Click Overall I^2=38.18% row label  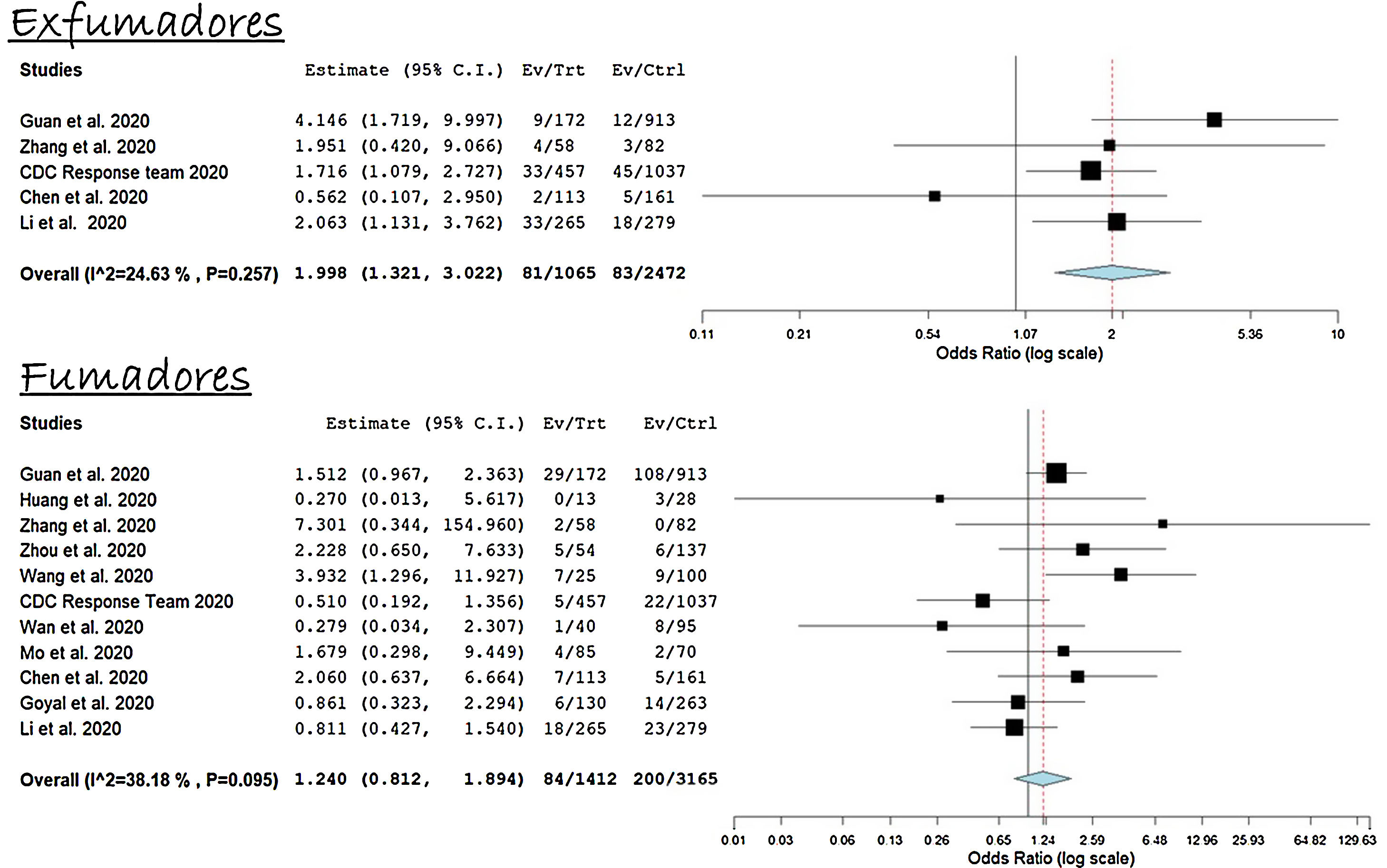coord(149,780)
